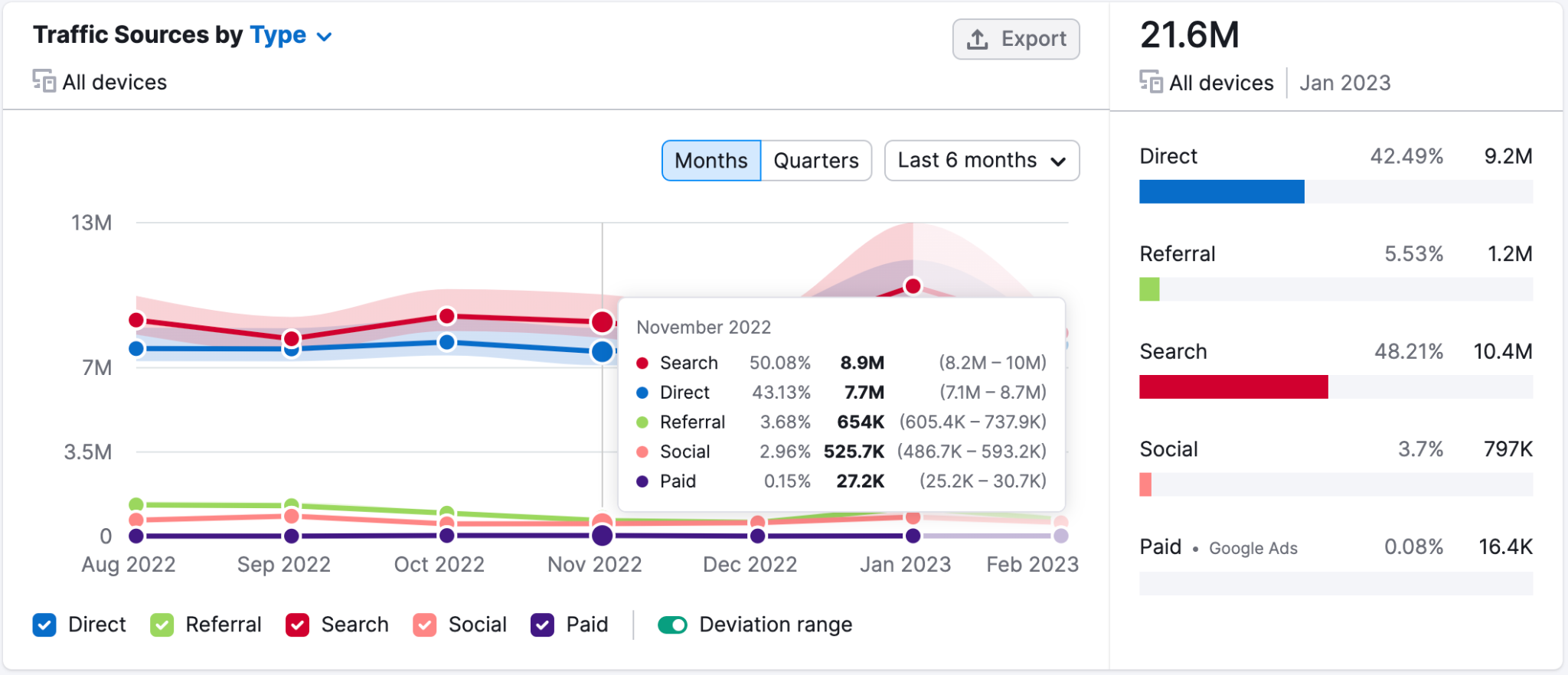
Task: Click the Sep 2022 x-axis label
Action: click(284, 565)
